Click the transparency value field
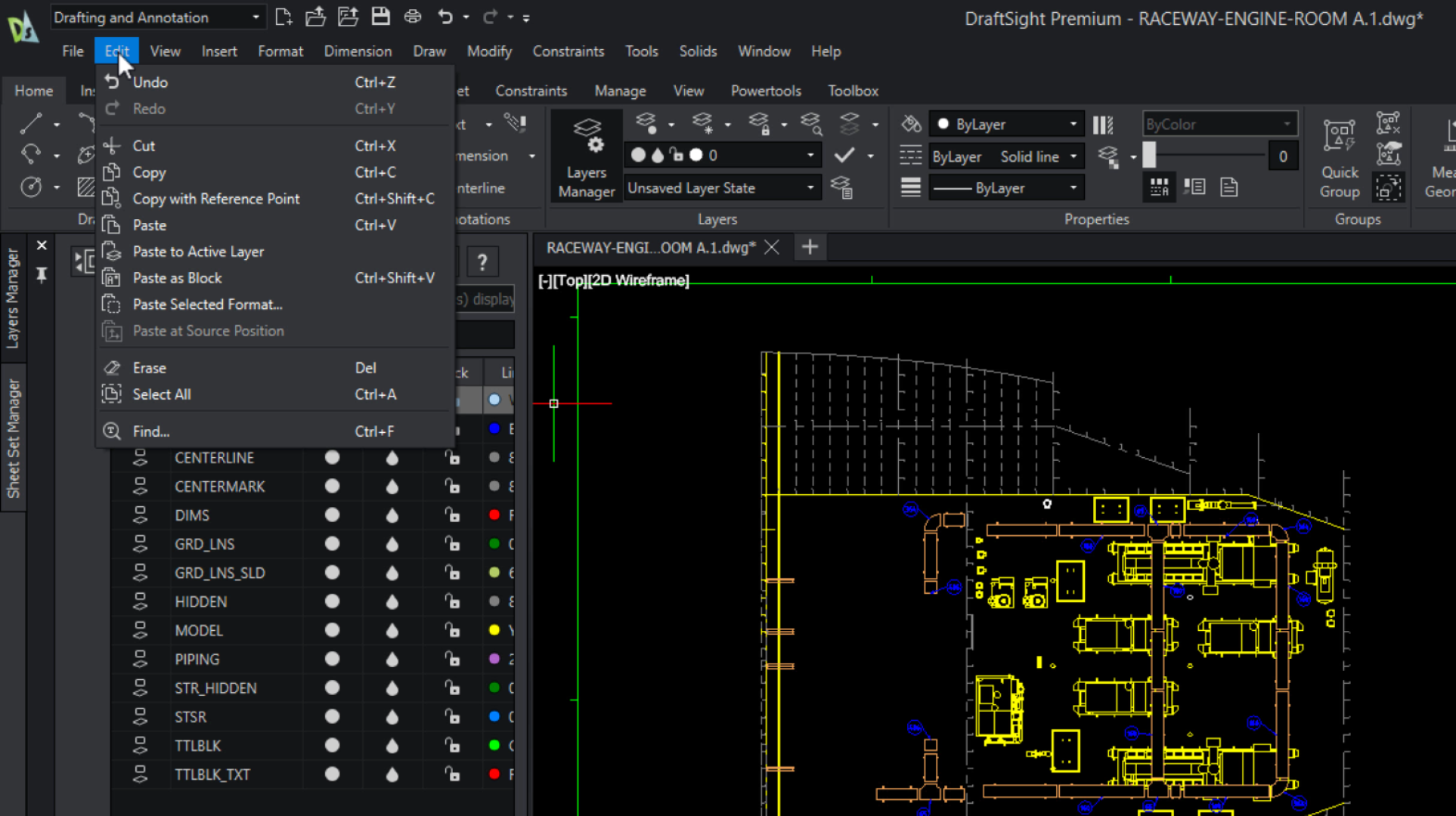 tap(1283, 156)
